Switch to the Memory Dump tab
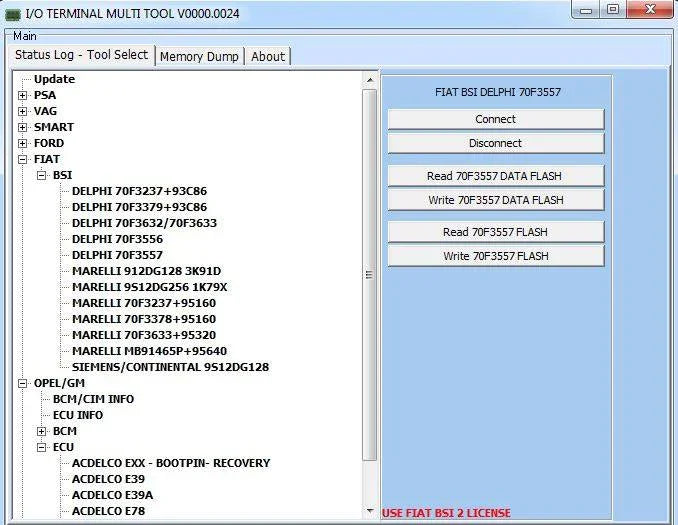 tap(199, 56)
